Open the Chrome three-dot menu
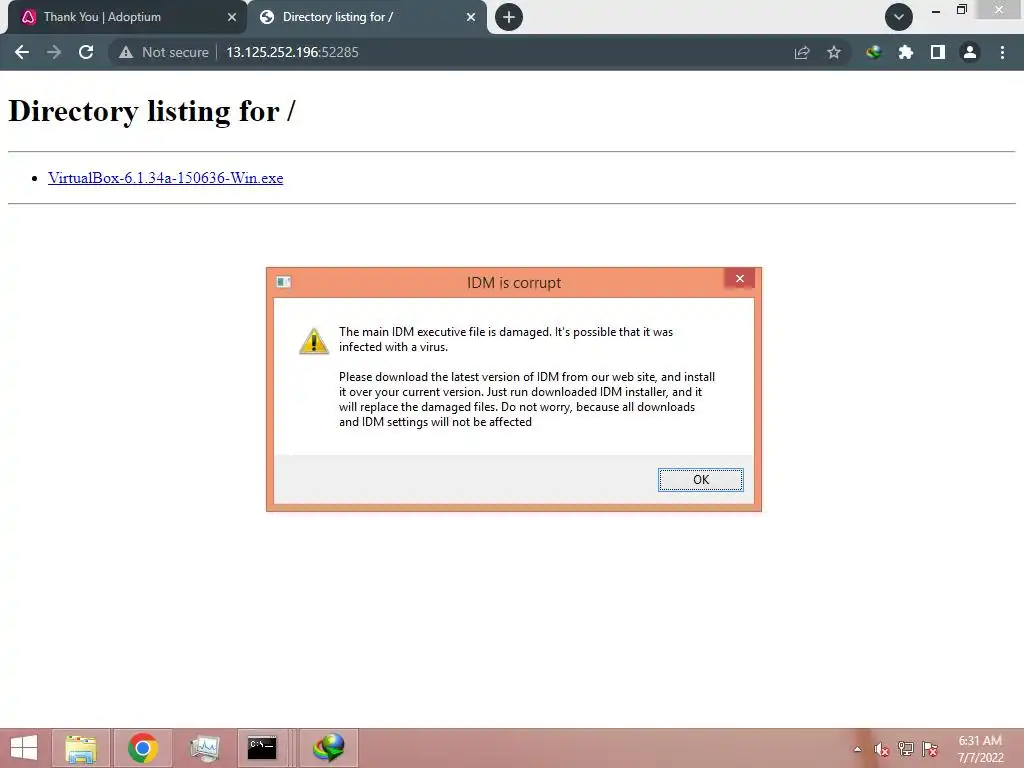The image size is (1024, 768). pos(1002,52)
